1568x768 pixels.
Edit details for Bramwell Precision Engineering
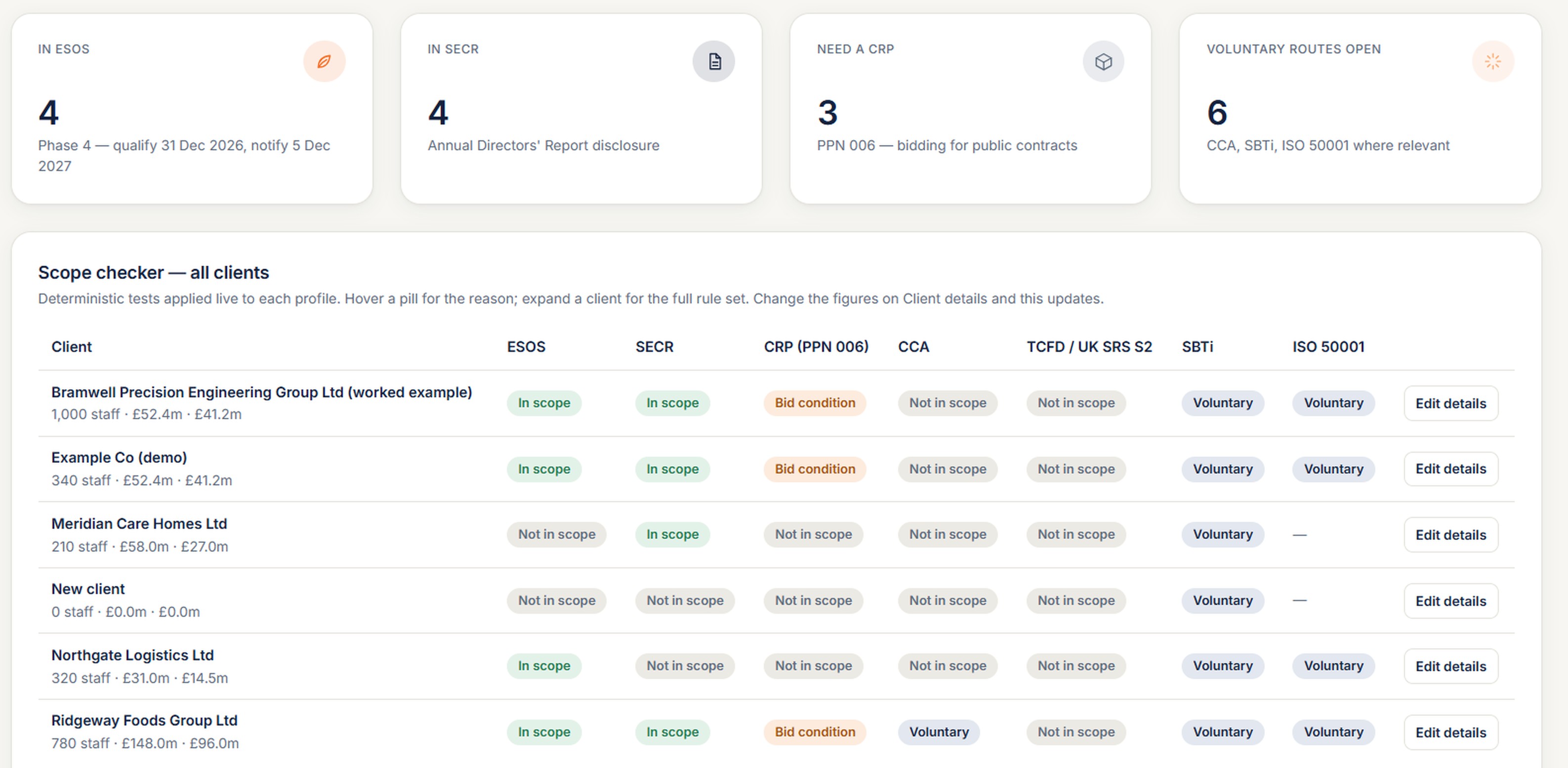click(x=1451, y=403)
